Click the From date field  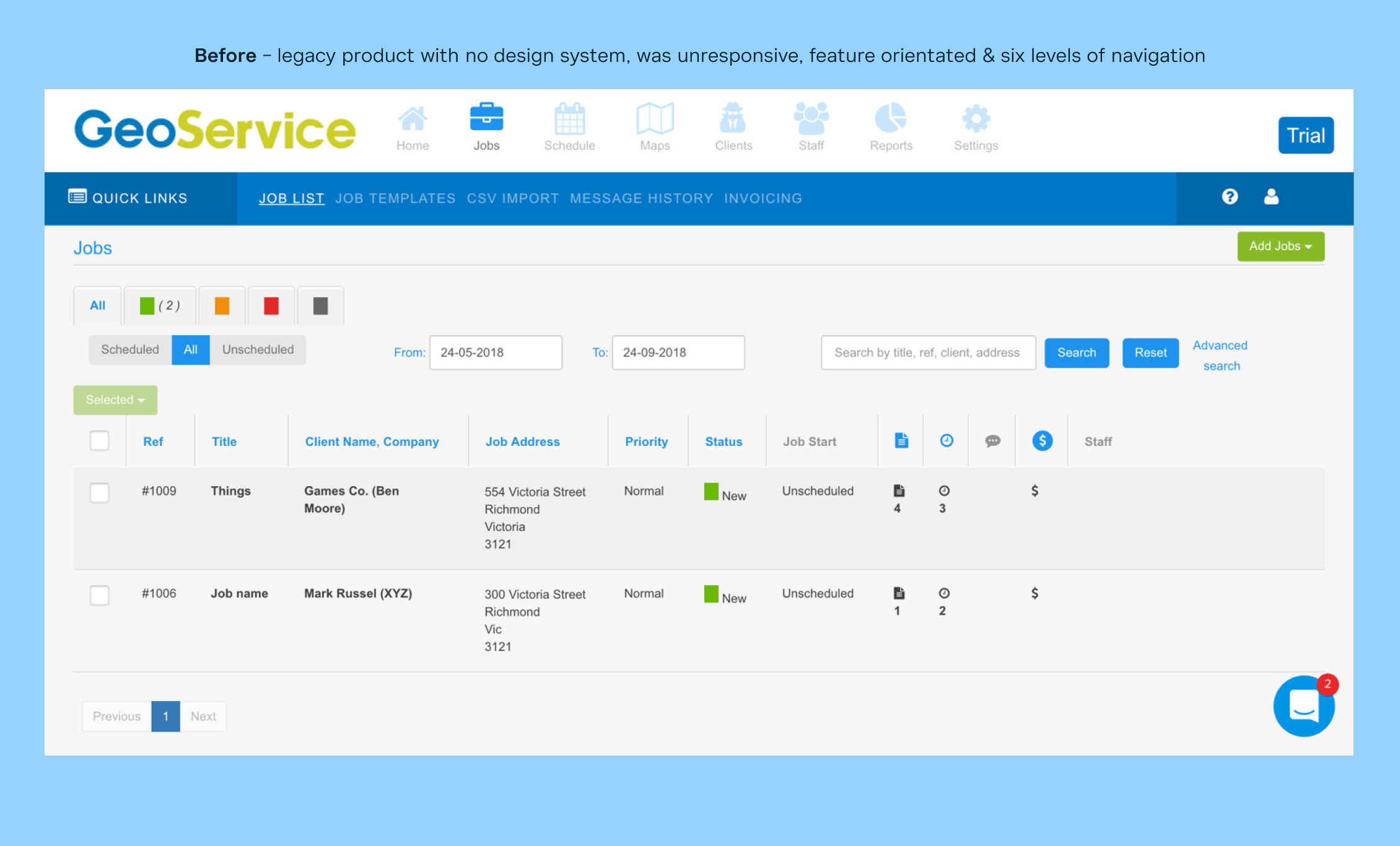coord(496,353)
